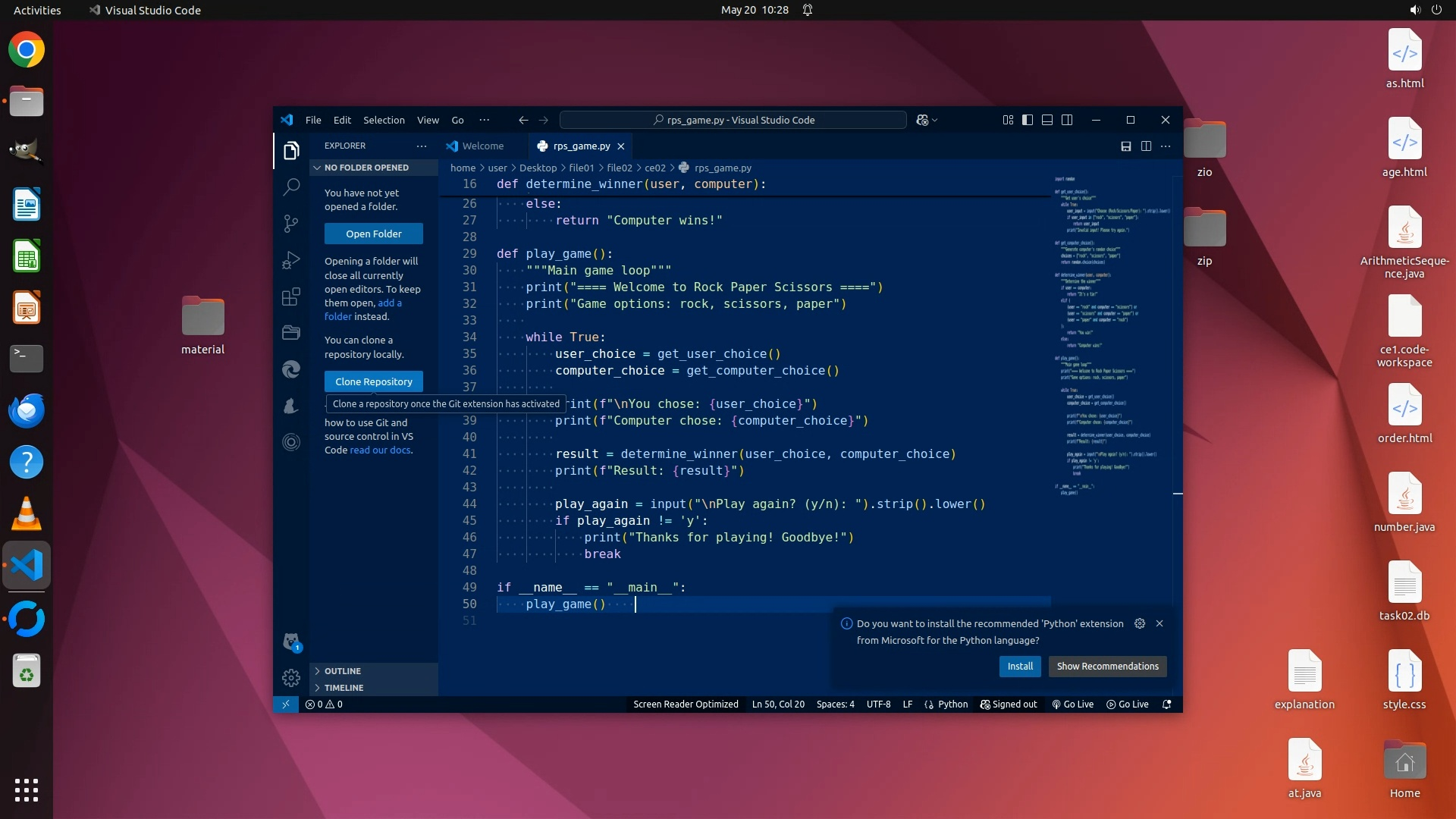Screen dimensions: 1456x819
Task: Toggle the Secondary Side Bar visibility
Action: point(1067,120)
